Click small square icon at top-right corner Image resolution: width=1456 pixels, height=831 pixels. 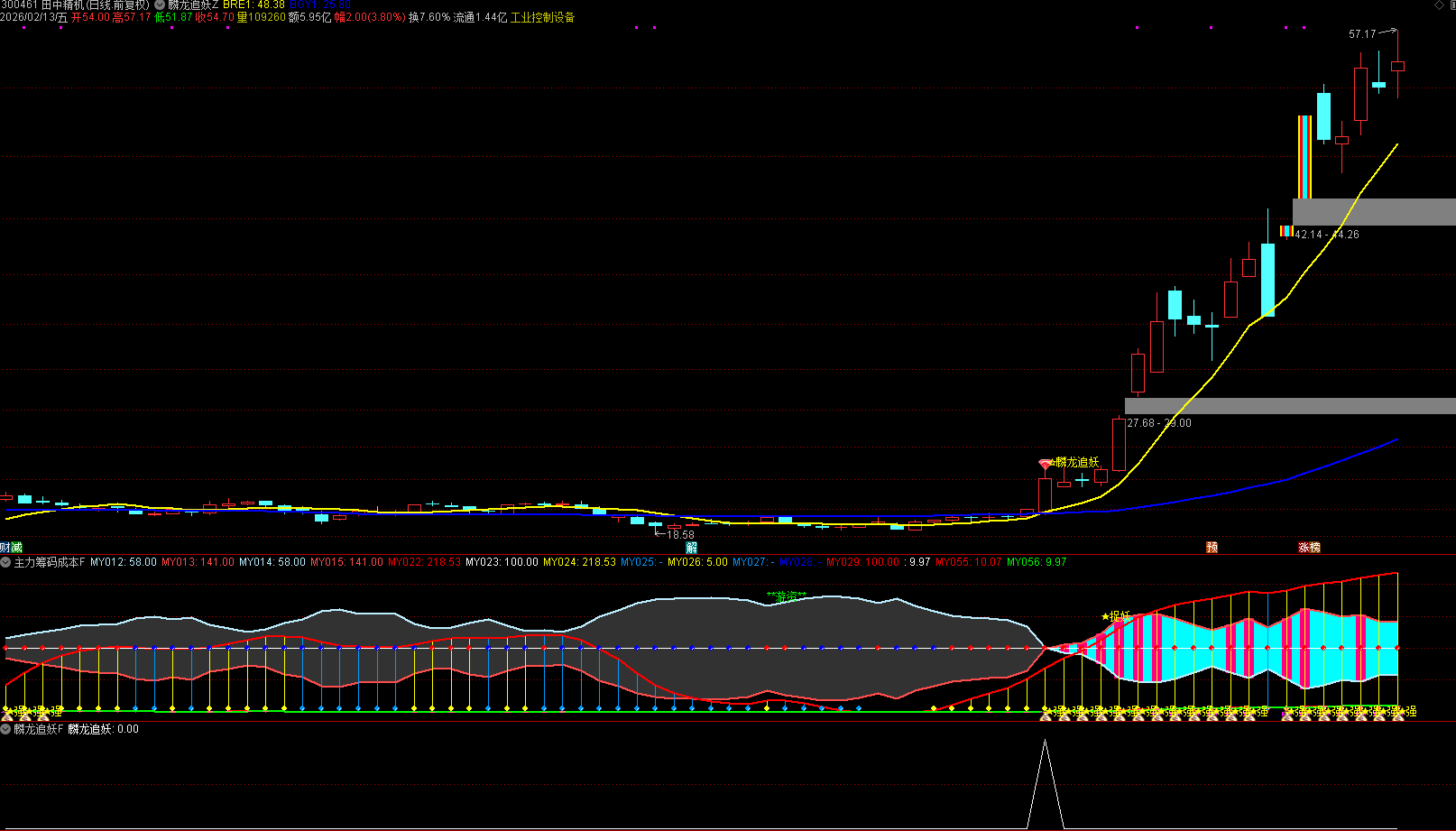pos(1451,5)
